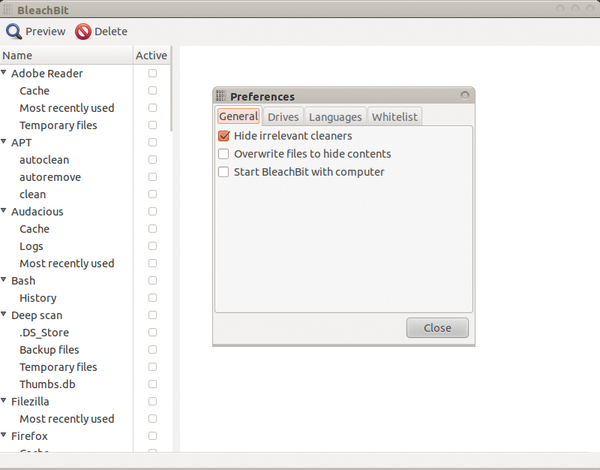The height and width of the screenshot is (470, 600).
Task: Collapse the Adobe Reader group
Action: click(4, 72)
